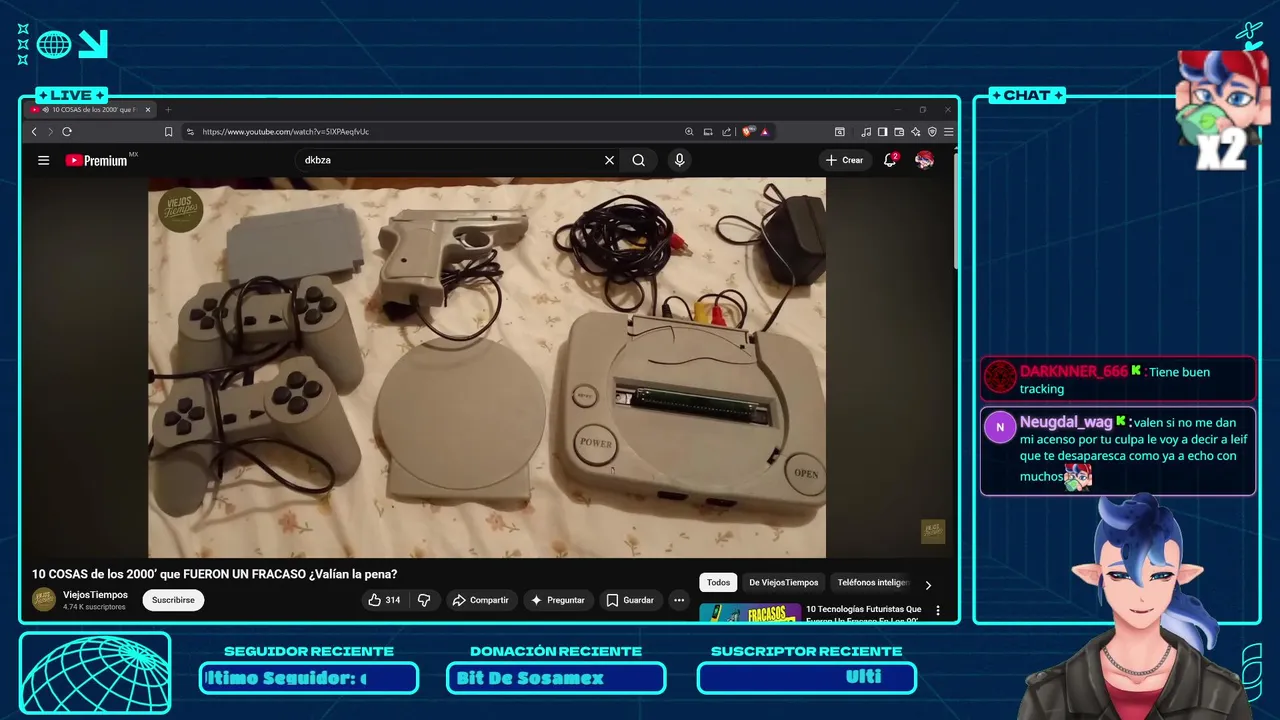The height and width of the screenshot is (720, 1280).
Task: Click the video player showing the console
Action: (487, 367)
